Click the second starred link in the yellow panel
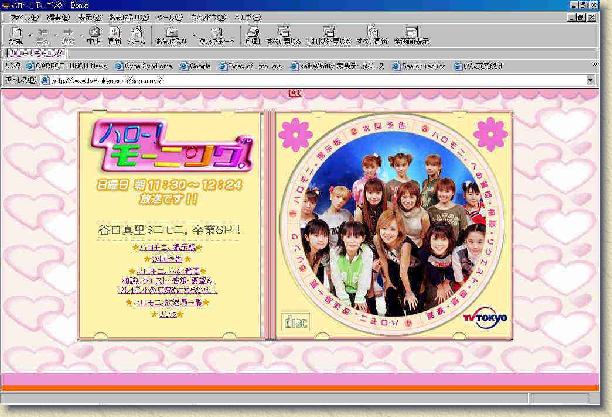 (x=167, y=259)
